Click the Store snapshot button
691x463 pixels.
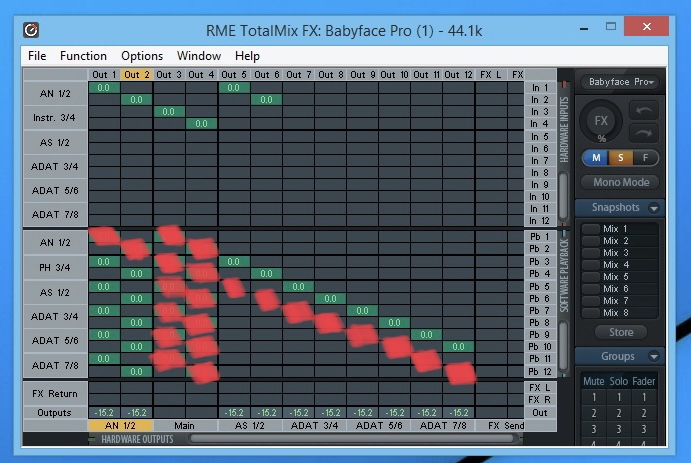pyautogui.click(x=620, y=332)
